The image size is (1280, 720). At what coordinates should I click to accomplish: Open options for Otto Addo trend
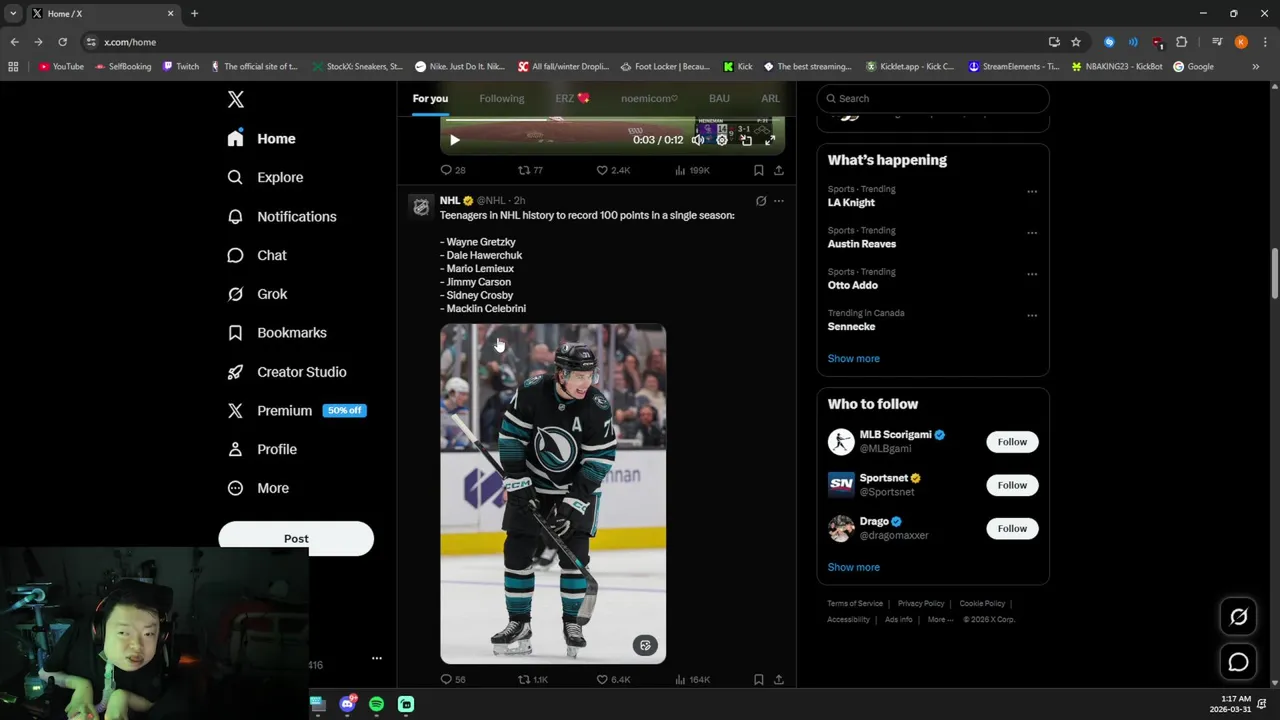(1032, 273)
